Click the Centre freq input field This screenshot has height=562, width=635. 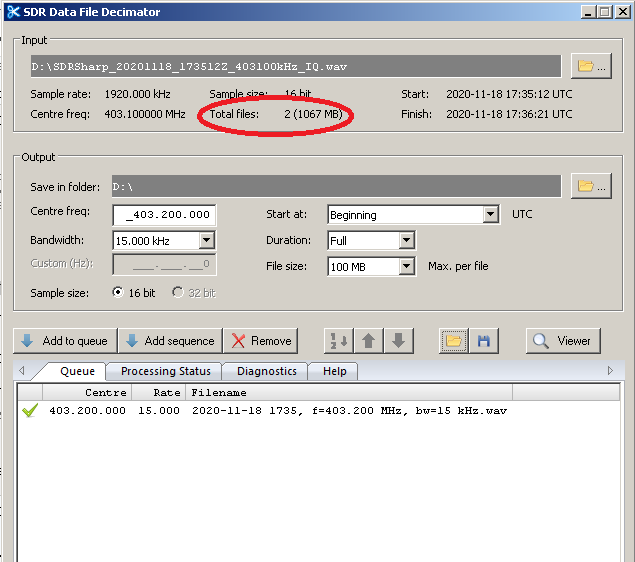click(165, 215)
